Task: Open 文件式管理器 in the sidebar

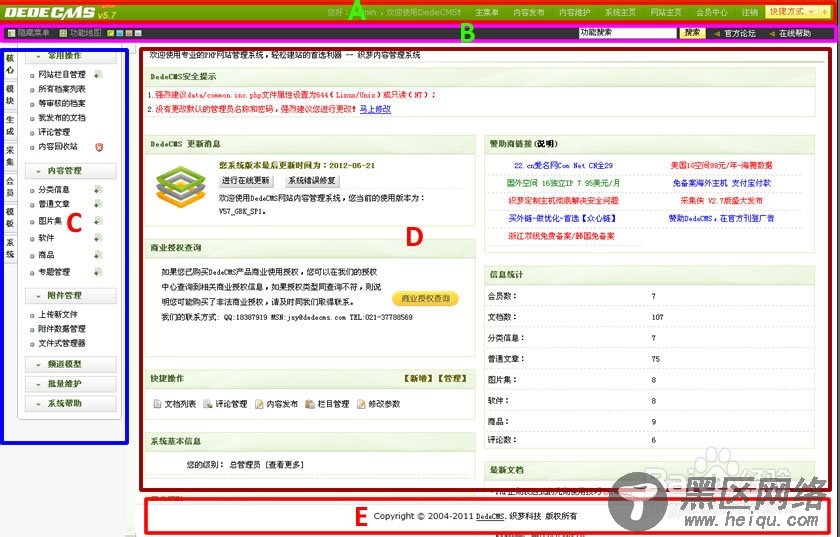Action: (x=62, y=344)
